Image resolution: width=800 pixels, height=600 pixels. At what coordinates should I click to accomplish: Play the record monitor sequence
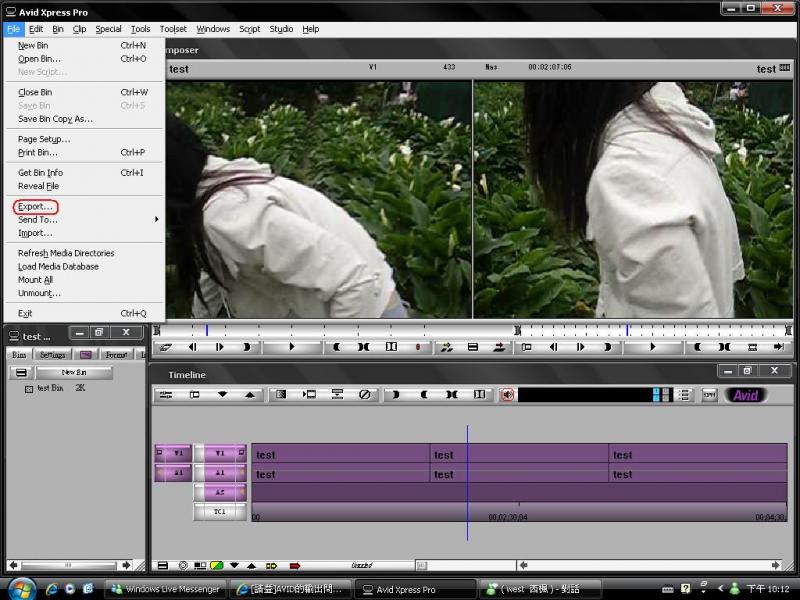(x=653, y=347)
